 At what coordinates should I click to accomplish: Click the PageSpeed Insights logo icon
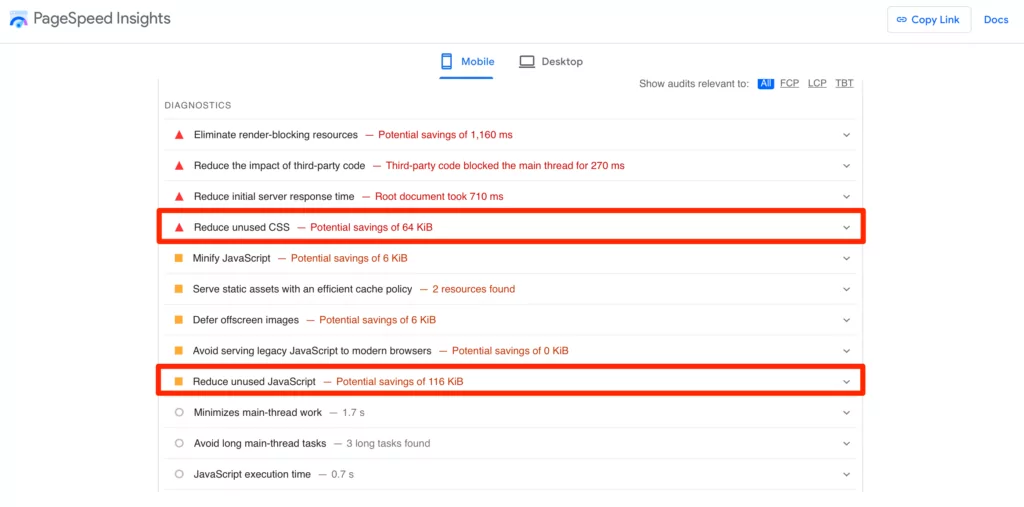tap(18, 19)
